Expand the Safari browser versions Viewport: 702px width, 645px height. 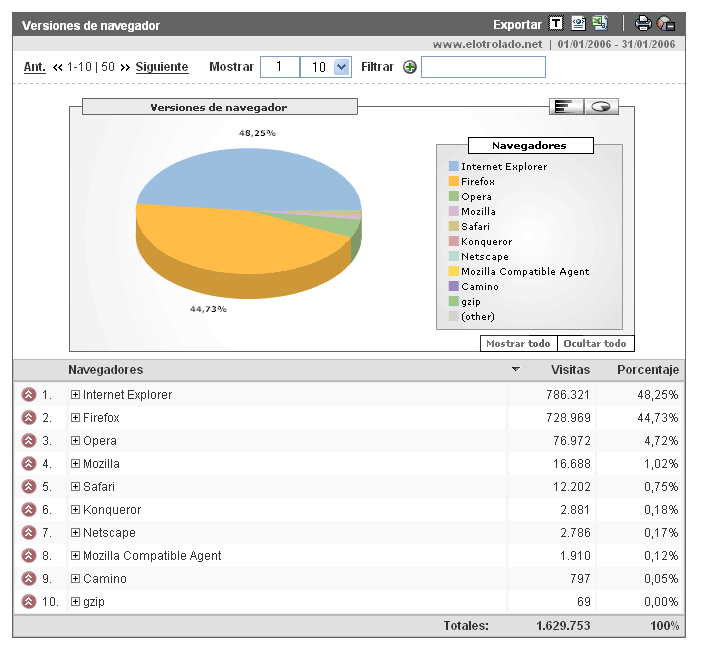(75, 487)
